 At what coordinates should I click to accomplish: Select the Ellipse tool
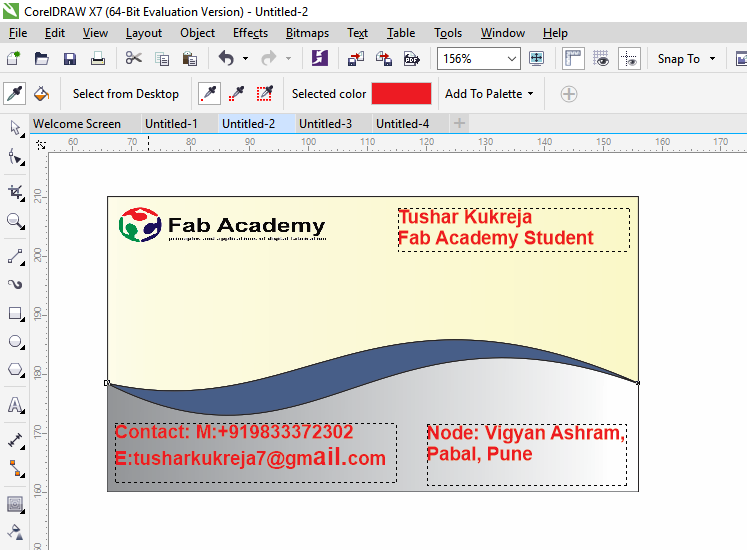(16, 342)
